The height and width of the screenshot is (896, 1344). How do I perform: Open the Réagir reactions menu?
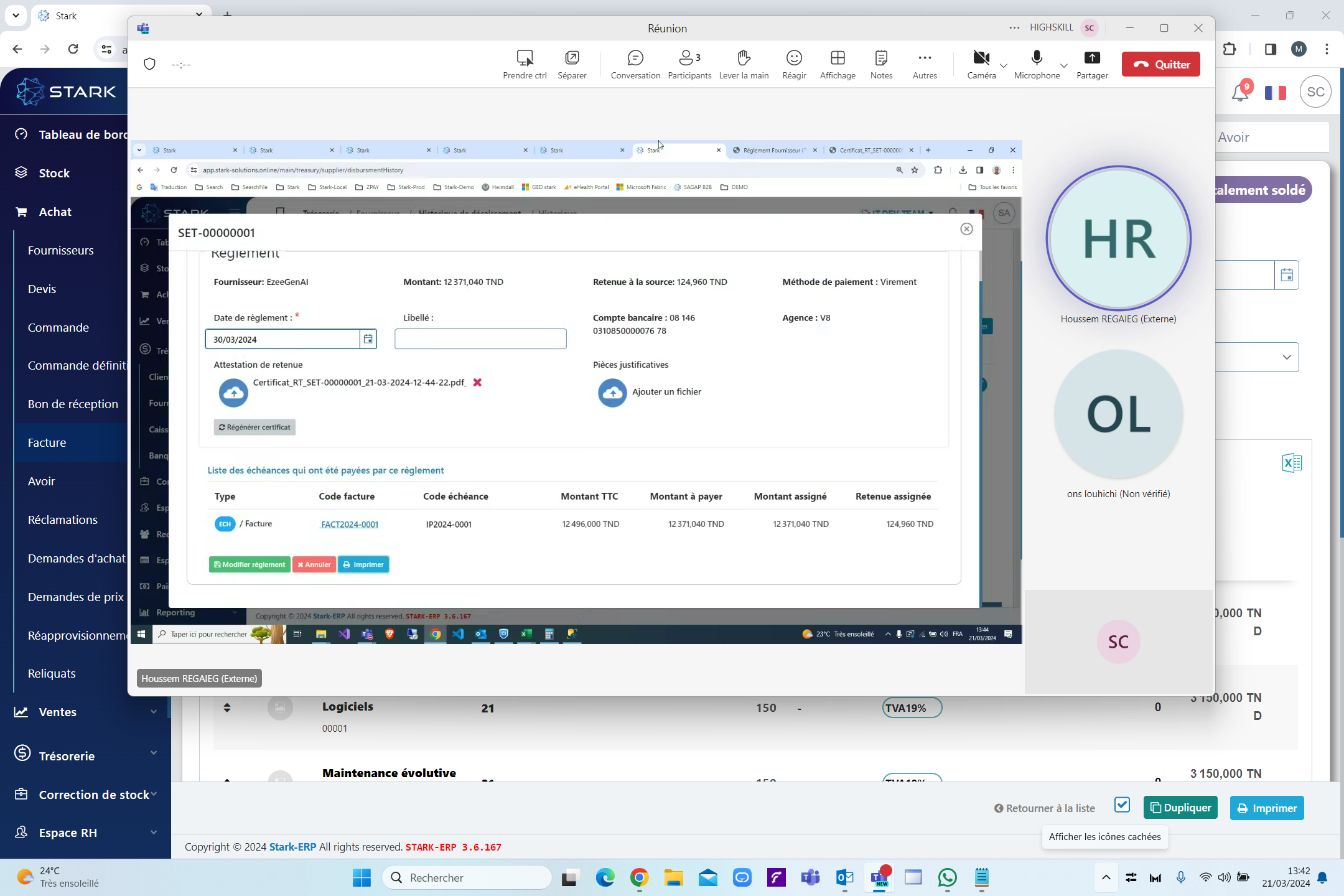(794, 65)
